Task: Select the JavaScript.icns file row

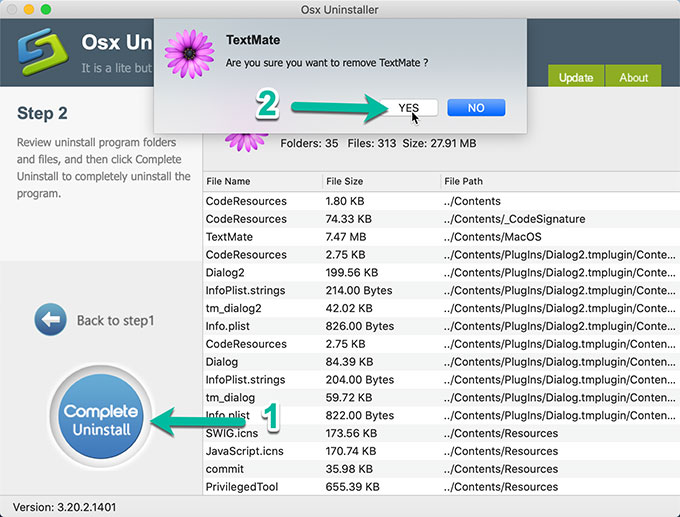Action: tap(441, 451)
